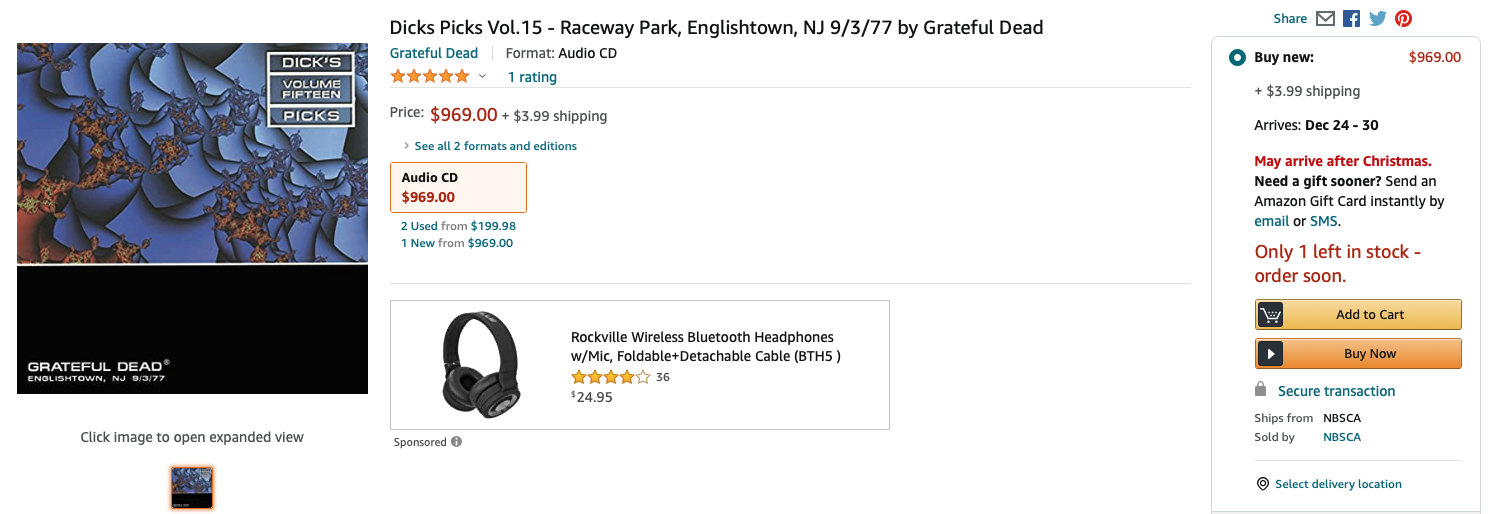Viewport: 1496px width, 514px height.
Task: Share on Pinterest icon
Action: click(x=1404, y=19)
